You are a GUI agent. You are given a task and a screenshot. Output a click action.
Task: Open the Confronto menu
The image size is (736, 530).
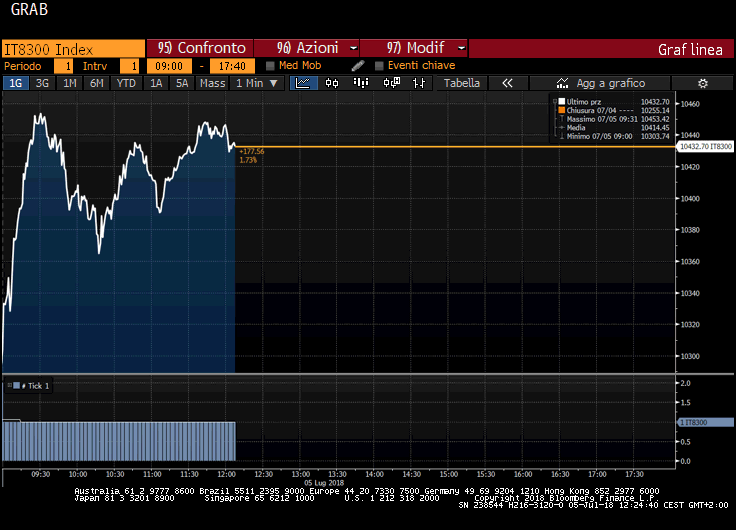(201, 48)
